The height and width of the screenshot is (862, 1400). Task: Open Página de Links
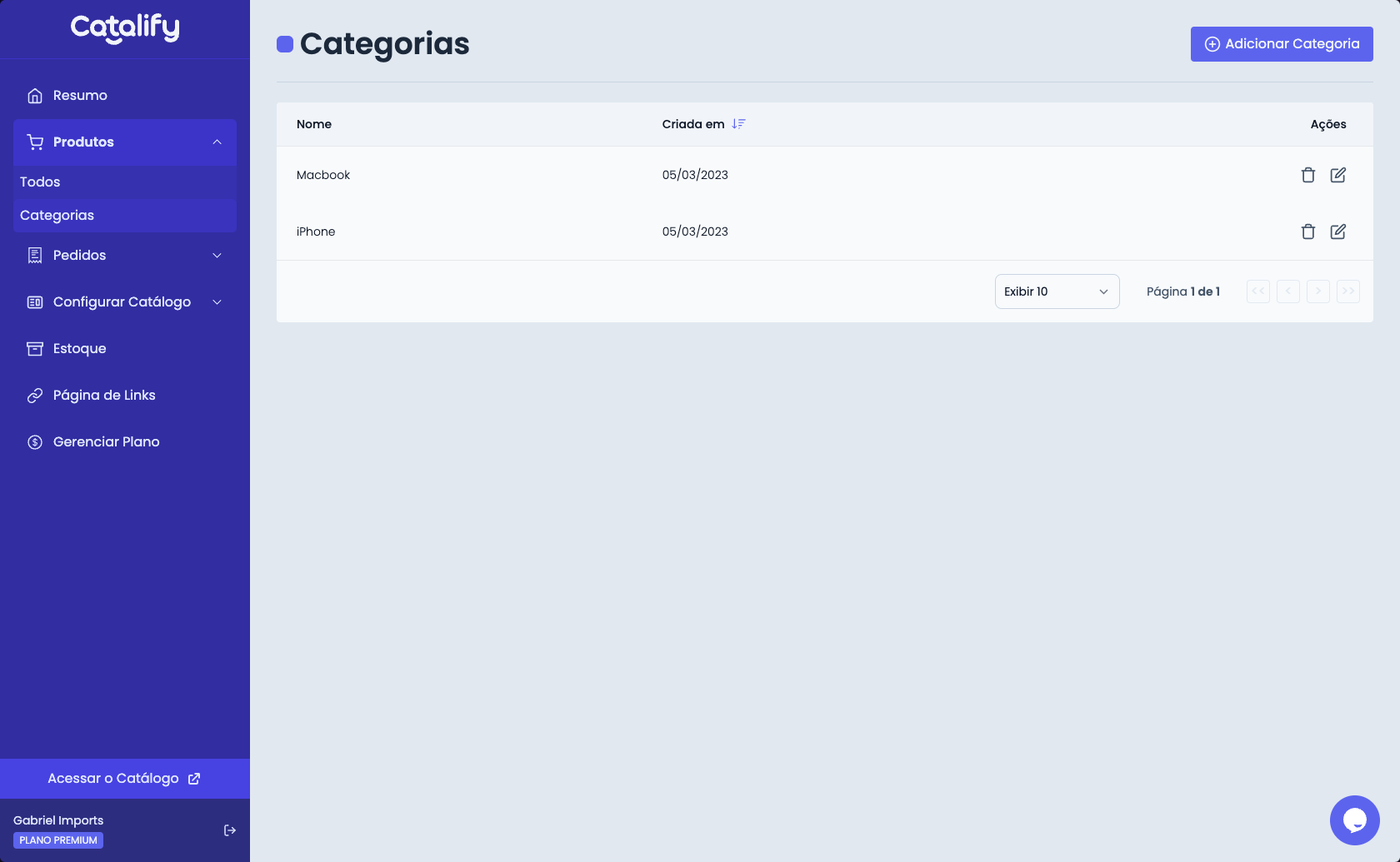(x=125, y=396)
